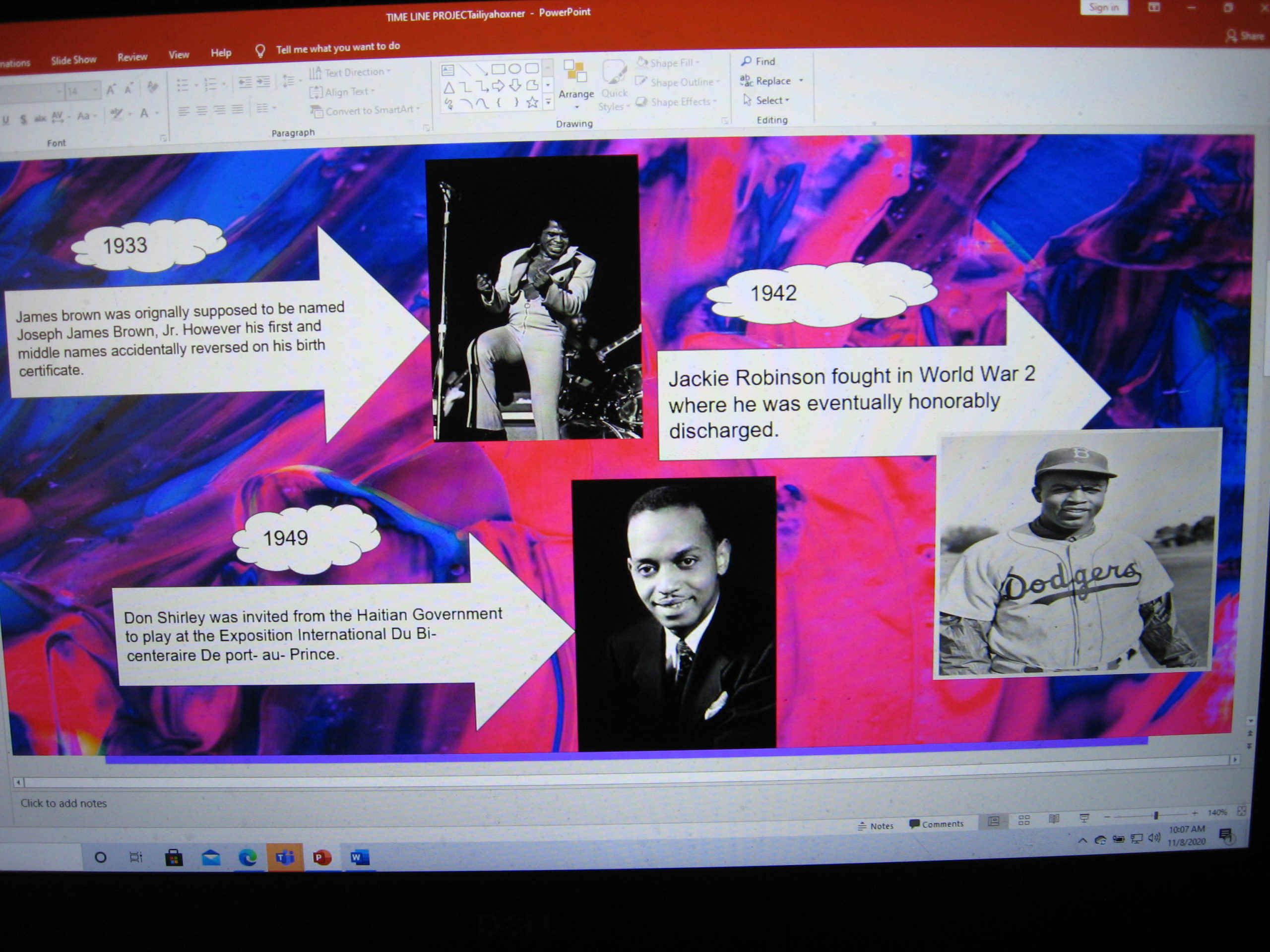
Task: Expand the Replace dropdown arrow
Action: 801,81
